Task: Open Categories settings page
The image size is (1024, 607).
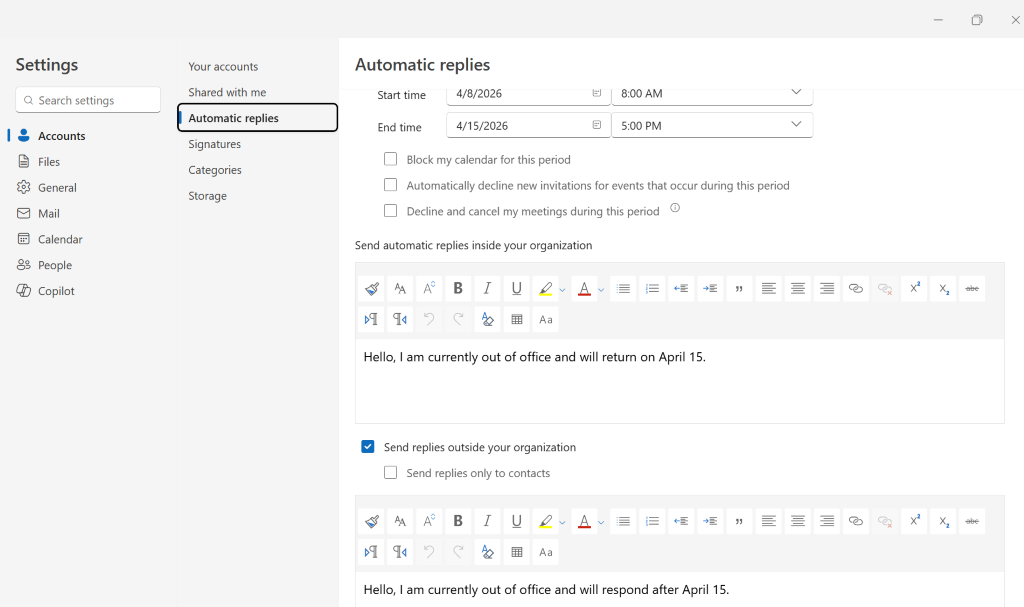Action: click(x=215, y=170)
